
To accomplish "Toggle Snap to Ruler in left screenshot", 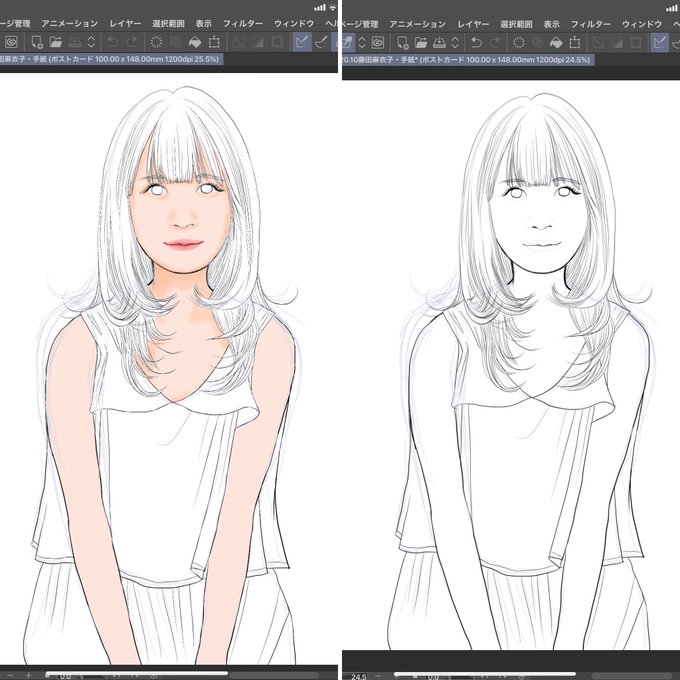I will click(x=302, y=42).
